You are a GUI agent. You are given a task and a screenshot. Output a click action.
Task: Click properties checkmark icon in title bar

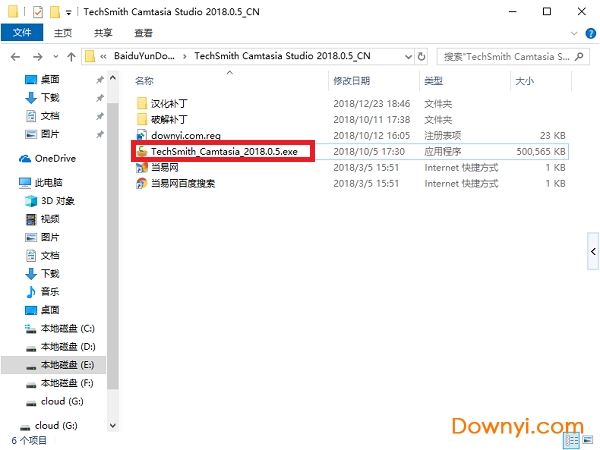[38, 12]
